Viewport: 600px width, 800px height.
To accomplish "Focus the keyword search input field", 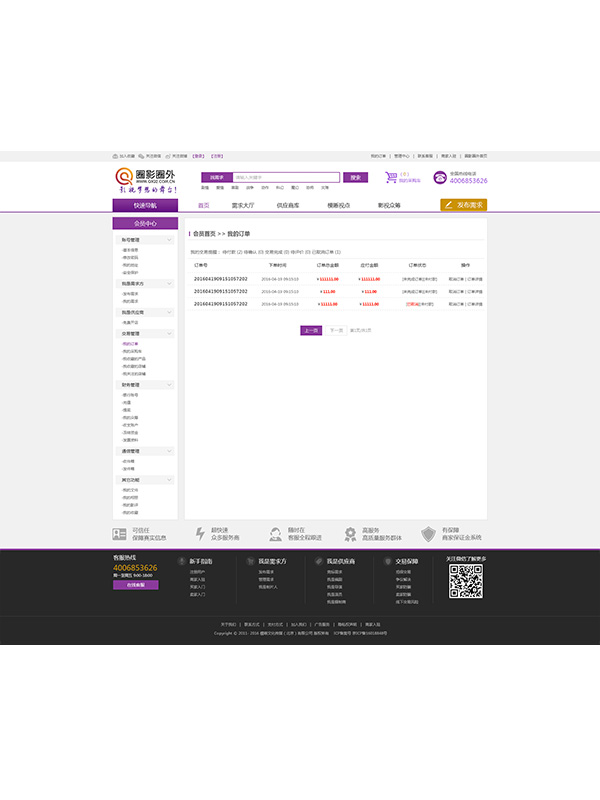I will 286,178.
